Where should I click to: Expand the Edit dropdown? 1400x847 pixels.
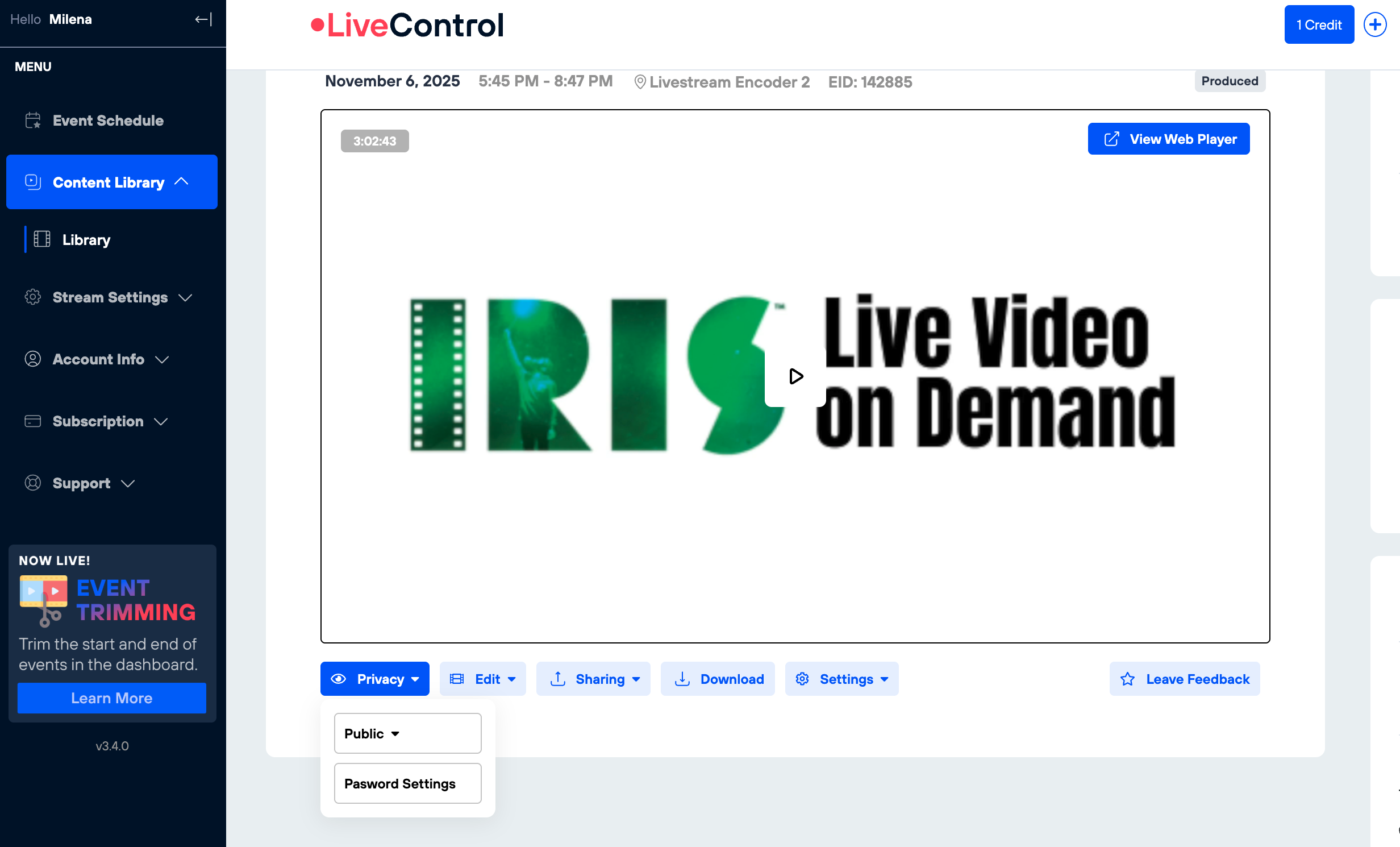[x=483, y=679]
